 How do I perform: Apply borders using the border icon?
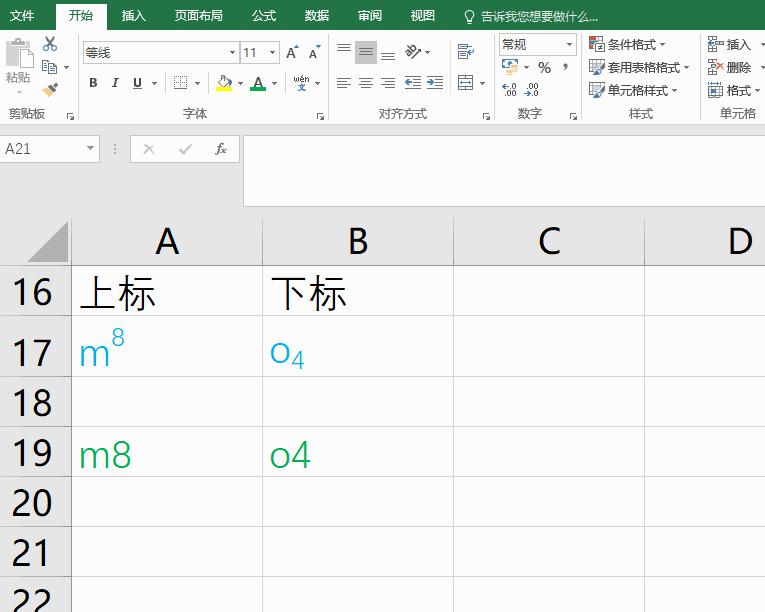(x=181, y=83)
